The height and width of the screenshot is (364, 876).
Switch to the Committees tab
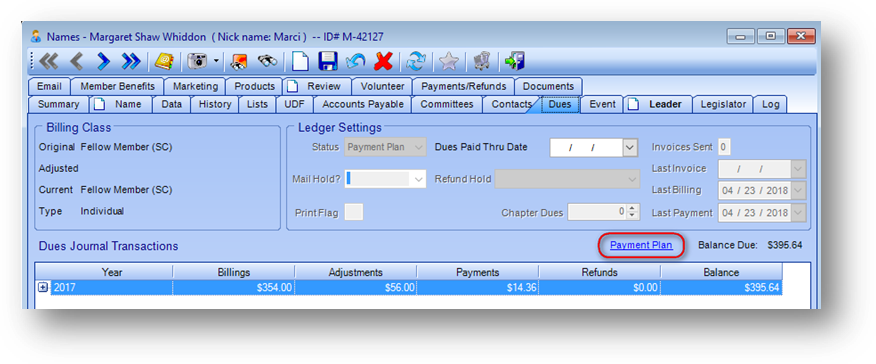pyautogui.click(x=447, y=104)
